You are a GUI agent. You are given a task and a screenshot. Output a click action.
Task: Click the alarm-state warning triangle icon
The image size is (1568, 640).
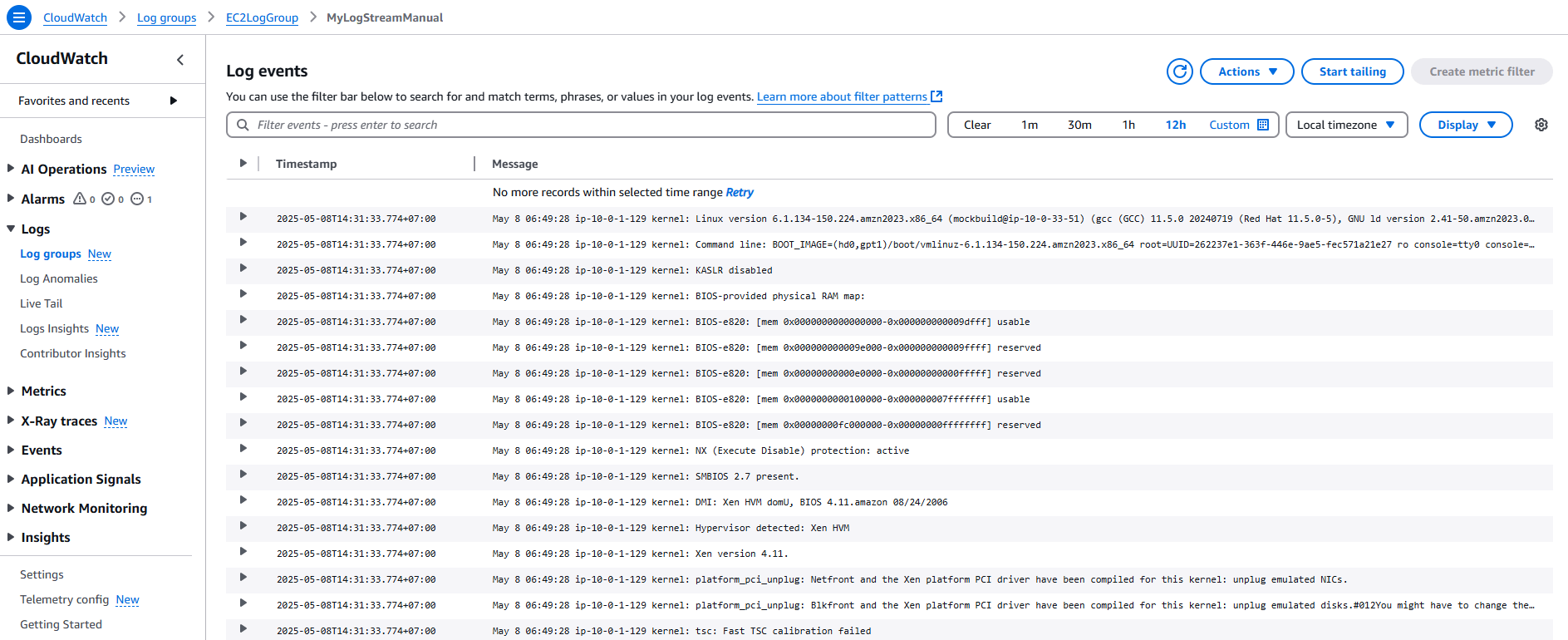80,199
